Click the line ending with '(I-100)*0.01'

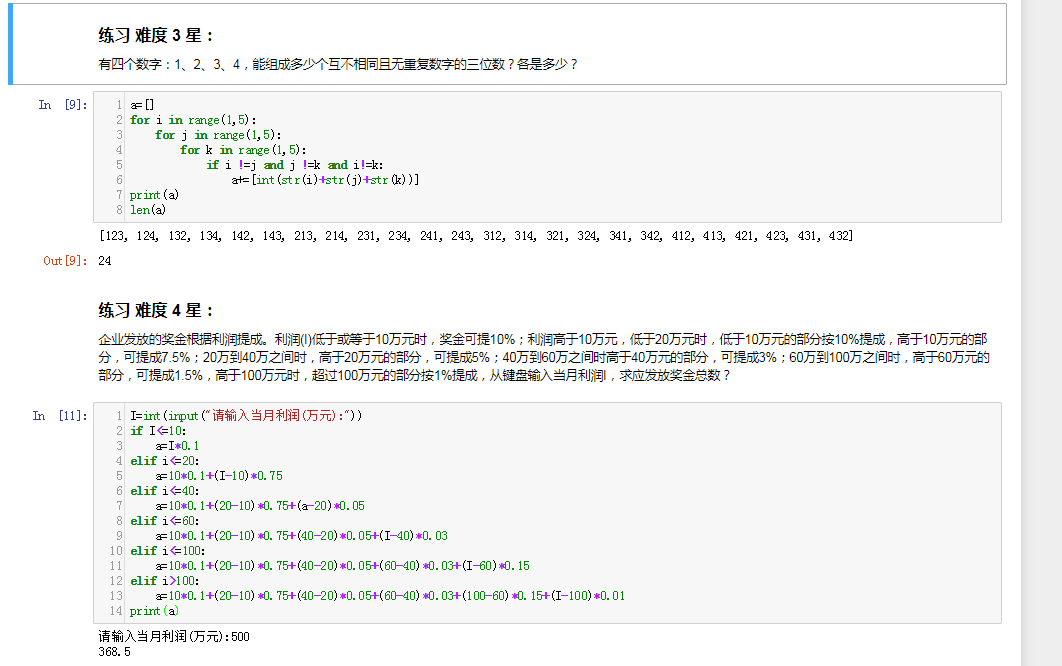390,596
